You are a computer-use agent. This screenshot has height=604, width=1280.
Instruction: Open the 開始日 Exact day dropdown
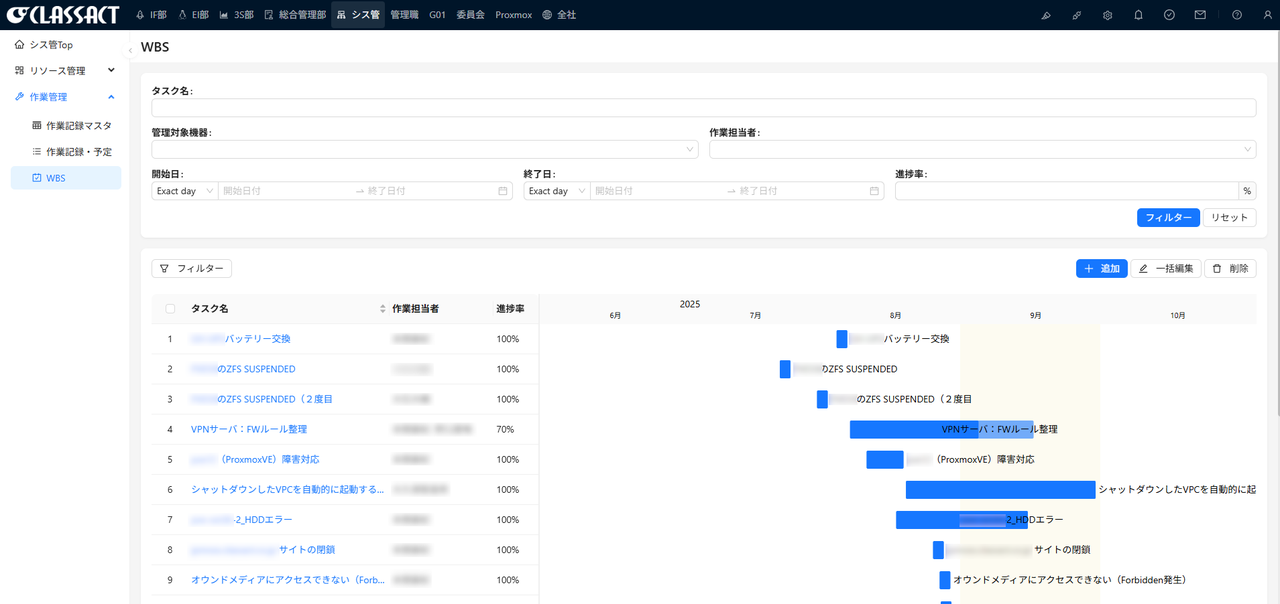tap(185, 191)
